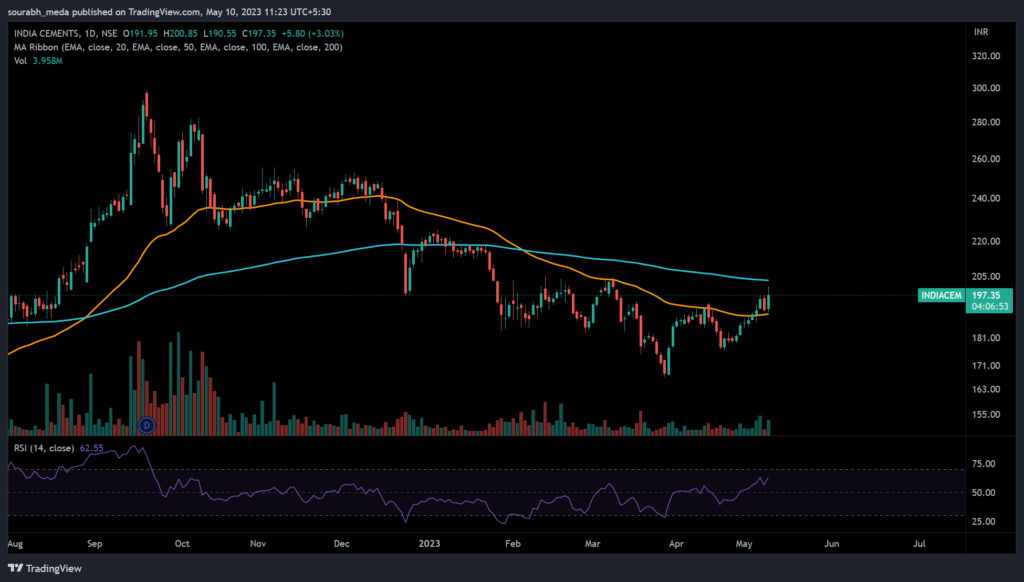Click the high value H200.85
Viewport: 1024px width, 582px height.
(180, 33)
